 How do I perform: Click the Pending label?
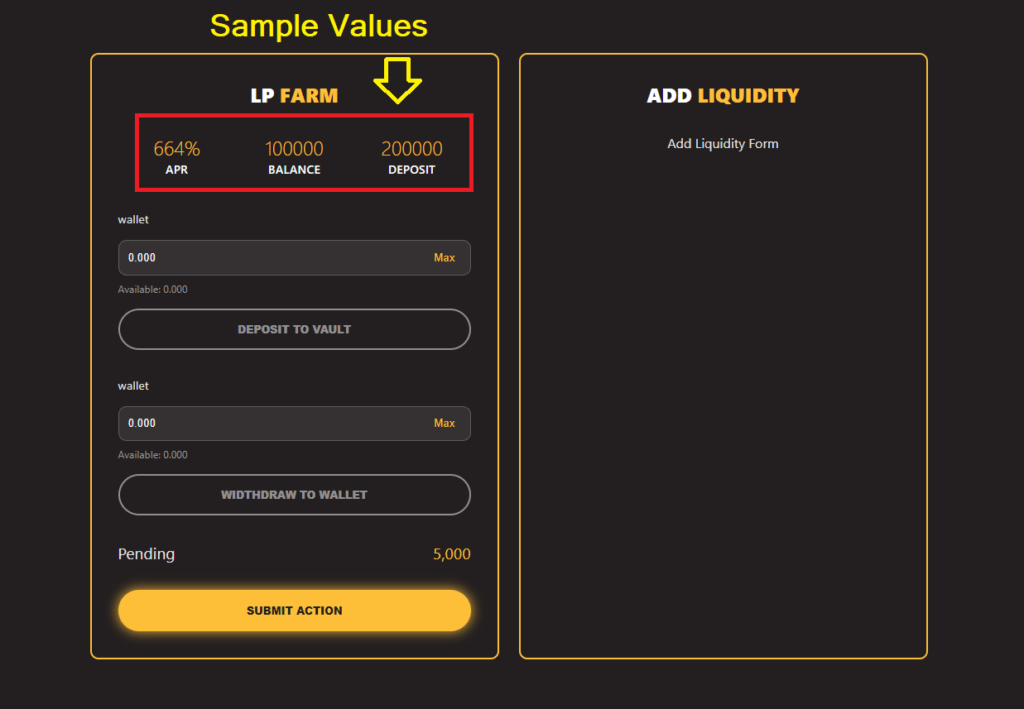coord(146,554)
